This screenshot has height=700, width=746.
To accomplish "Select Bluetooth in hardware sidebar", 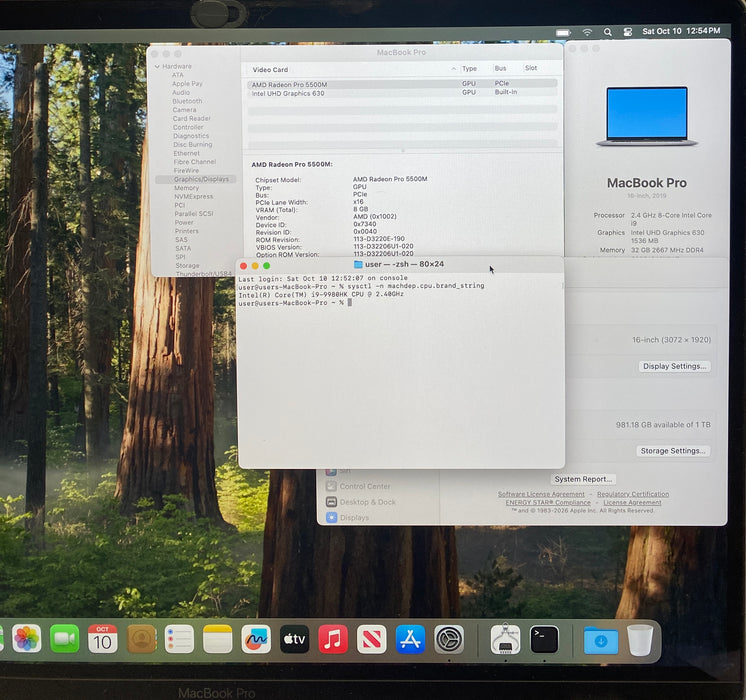I will point(187,101).
